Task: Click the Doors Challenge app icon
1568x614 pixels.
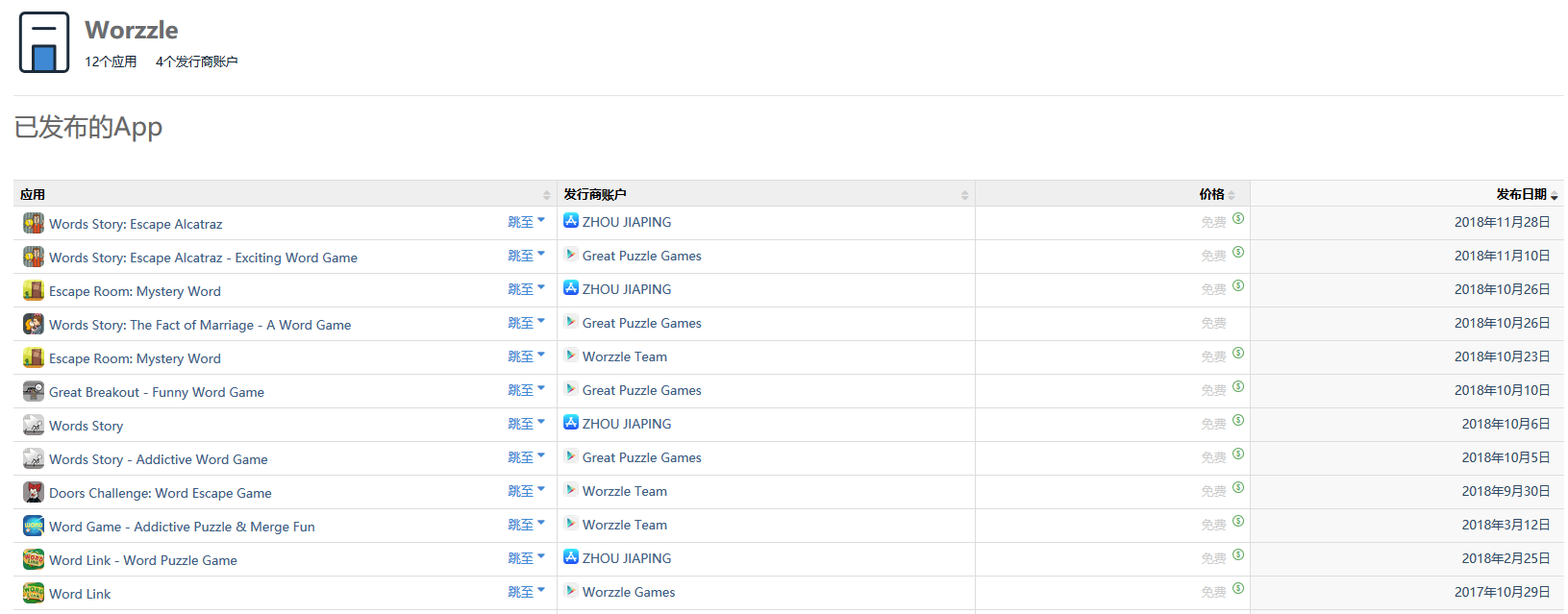Action: click(34, 493)
